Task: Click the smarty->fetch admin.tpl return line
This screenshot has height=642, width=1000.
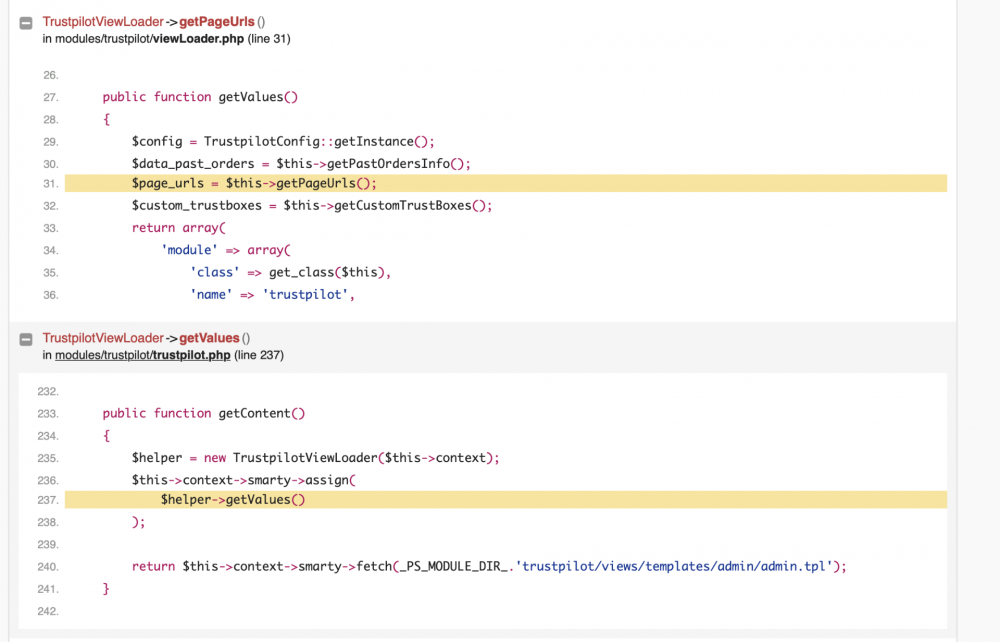Action: pyautogui.click(x=489, y=566)
